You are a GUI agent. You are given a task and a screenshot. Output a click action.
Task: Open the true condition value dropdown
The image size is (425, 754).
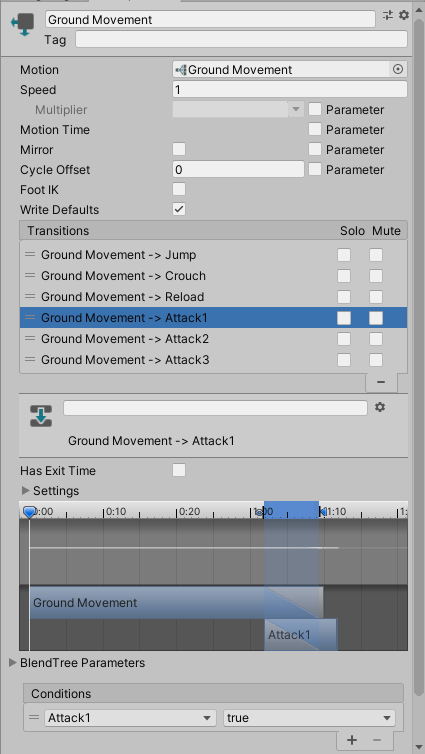pos(310,718)
